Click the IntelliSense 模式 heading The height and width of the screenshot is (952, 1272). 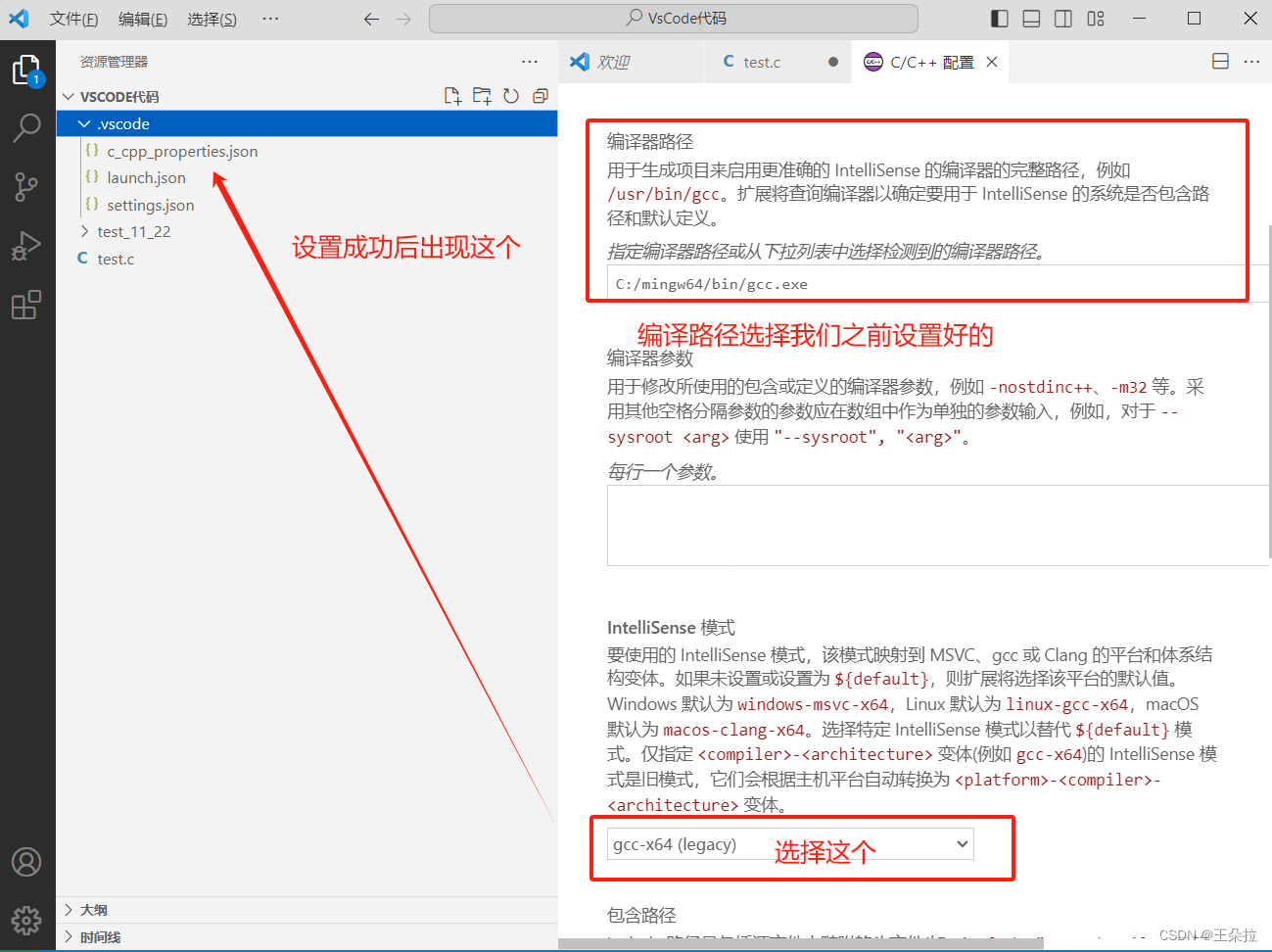[x=671, y=627]
